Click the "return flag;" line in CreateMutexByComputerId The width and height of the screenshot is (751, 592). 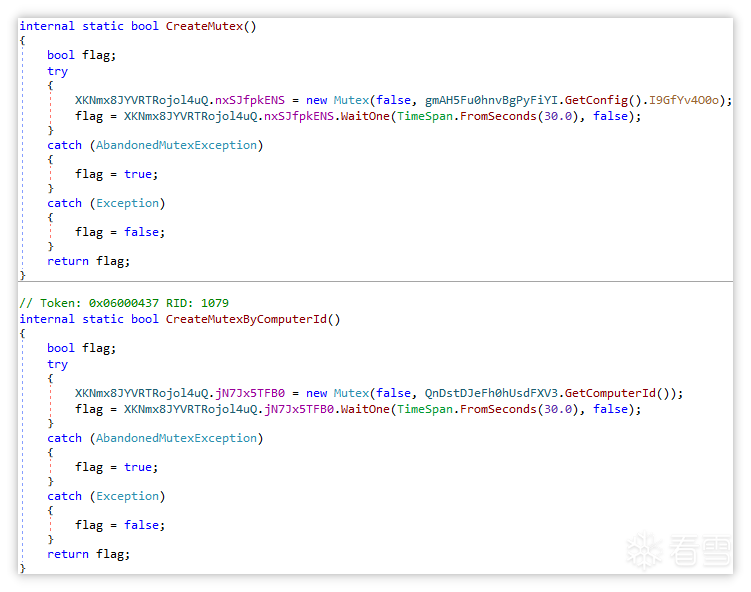tap(88, 554)
